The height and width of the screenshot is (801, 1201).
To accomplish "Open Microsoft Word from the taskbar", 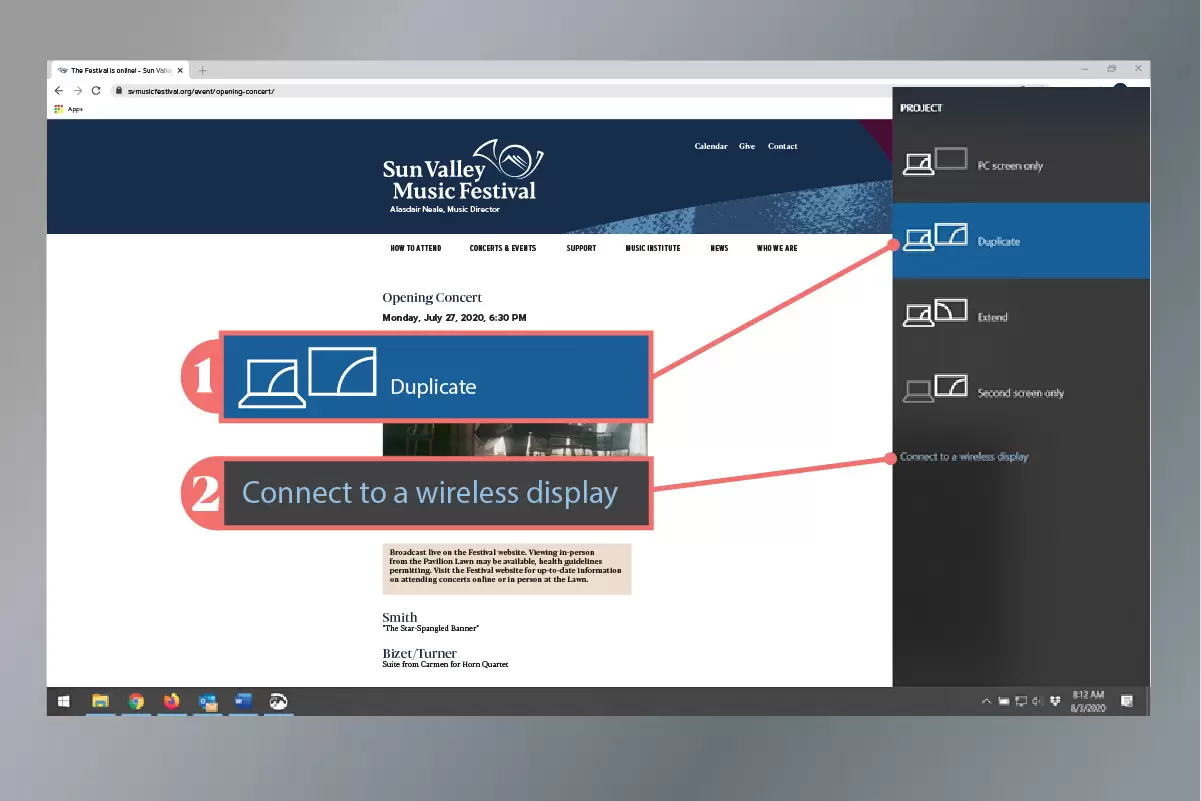I will 243,701.
